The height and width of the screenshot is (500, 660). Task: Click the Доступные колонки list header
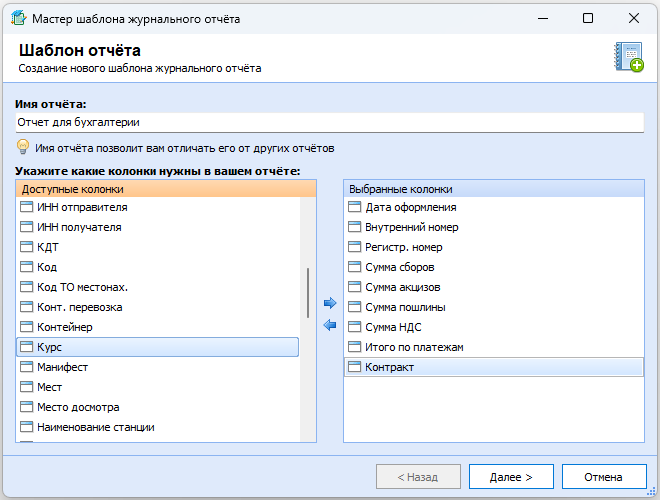coord(166,188)
